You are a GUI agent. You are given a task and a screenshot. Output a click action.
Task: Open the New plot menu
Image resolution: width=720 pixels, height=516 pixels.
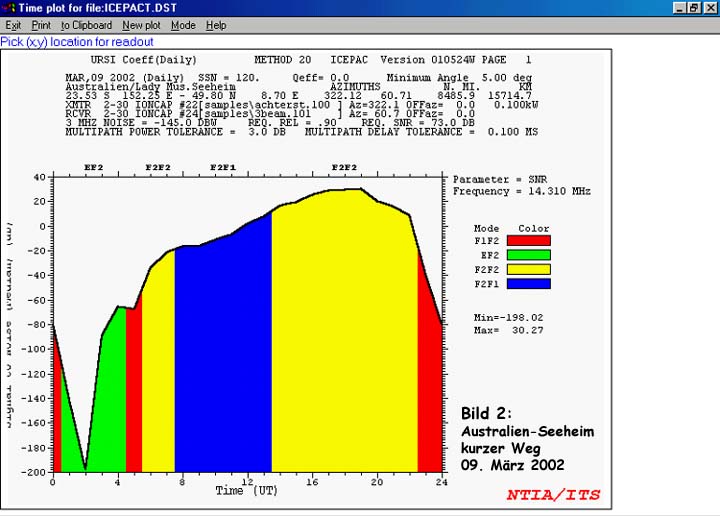141,25
